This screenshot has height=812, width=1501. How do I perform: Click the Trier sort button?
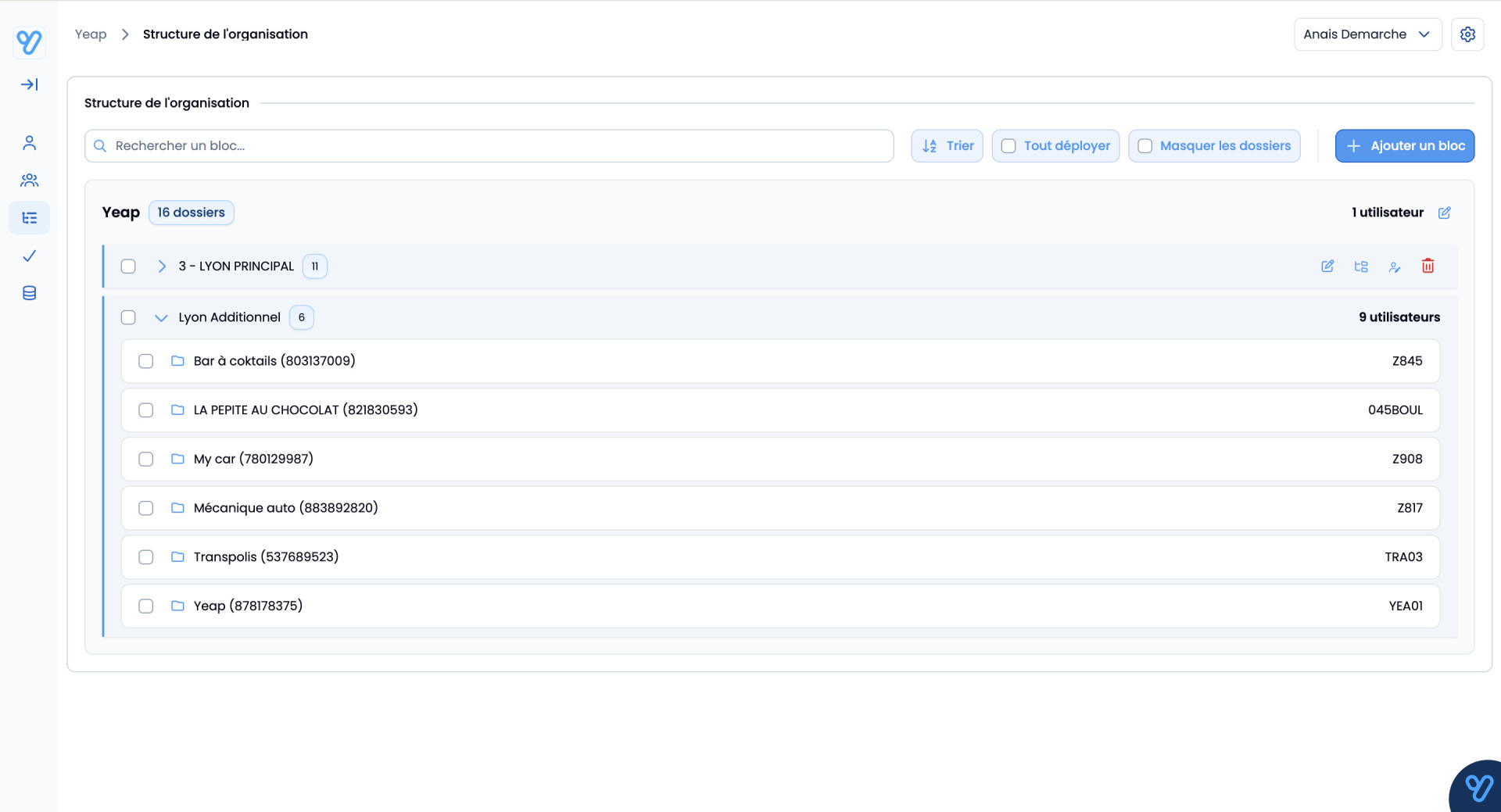point(947,146)
